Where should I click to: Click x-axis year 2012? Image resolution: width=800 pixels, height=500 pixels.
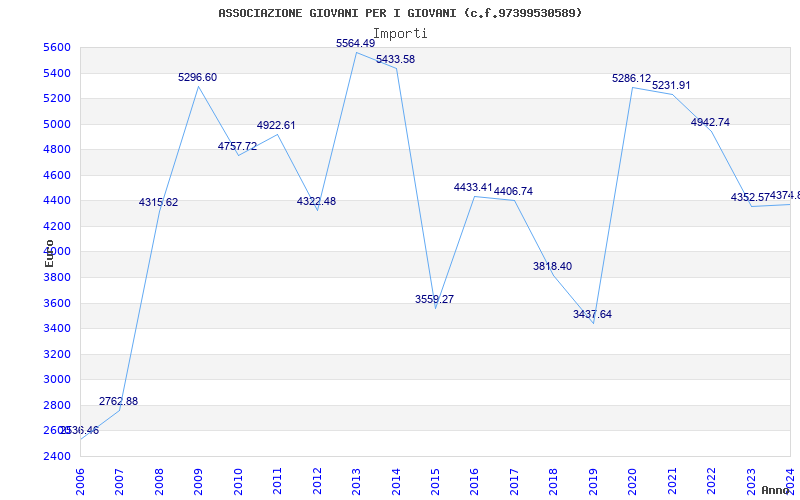pos(317,482)
